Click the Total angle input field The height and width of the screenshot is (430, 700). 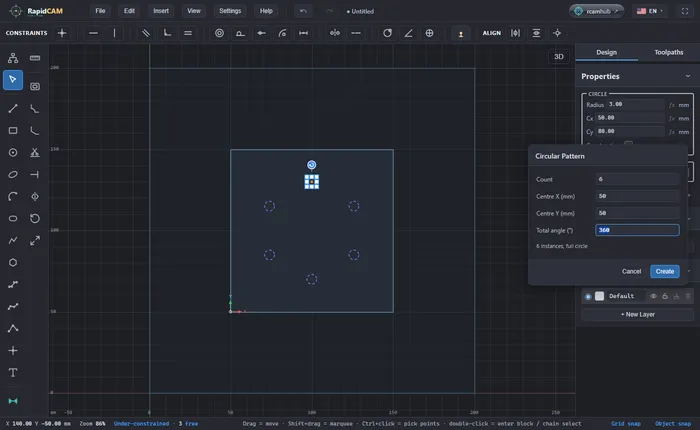pyautogui.click(x=637, y=230)
